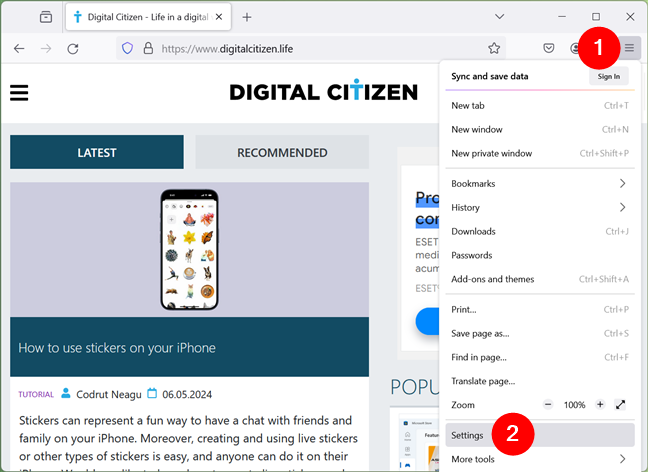This screenshot has height=472, width=648.
Task: Choose New window menu item
Action: pyautogui.click(x=540, y=129)
